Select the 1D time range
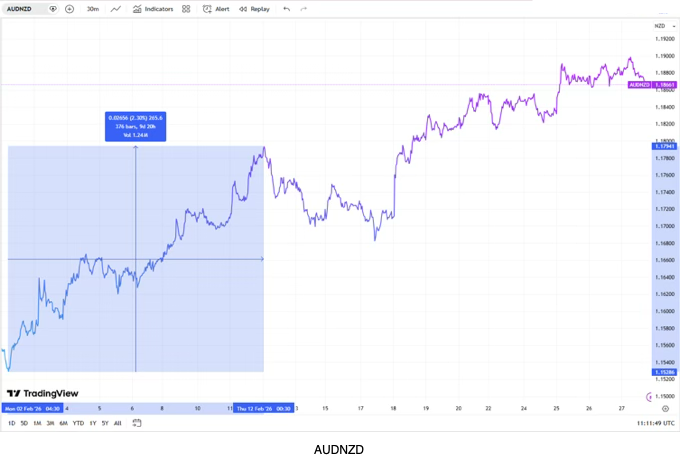This screenshot has height=466, width=680. point(12,423)
